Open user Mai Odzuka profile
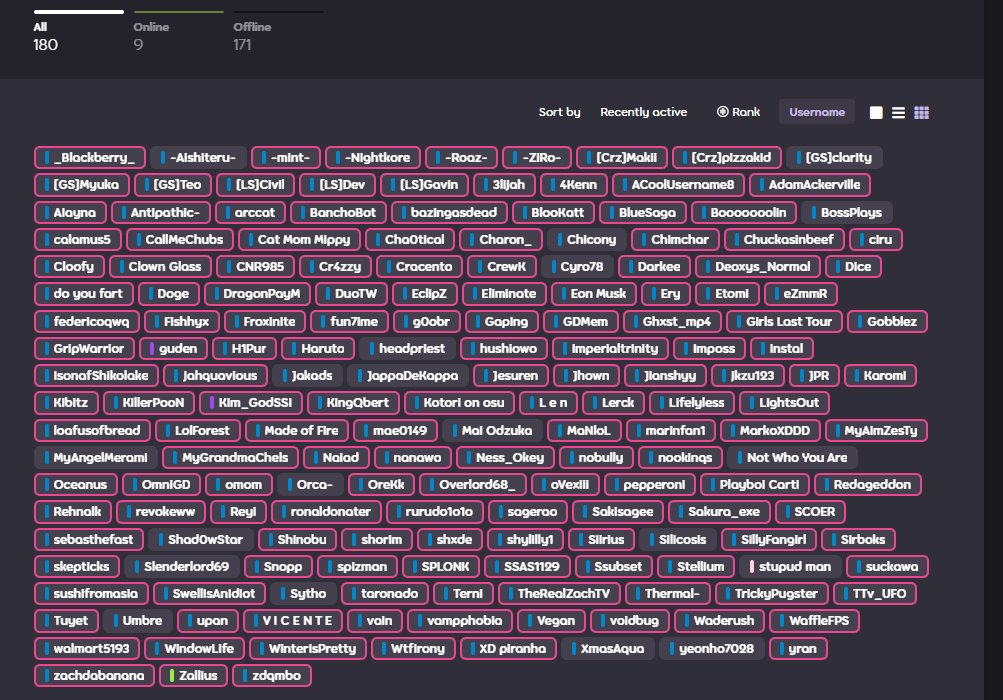The width and height of the screenshot is (1003, 700). 493,431
